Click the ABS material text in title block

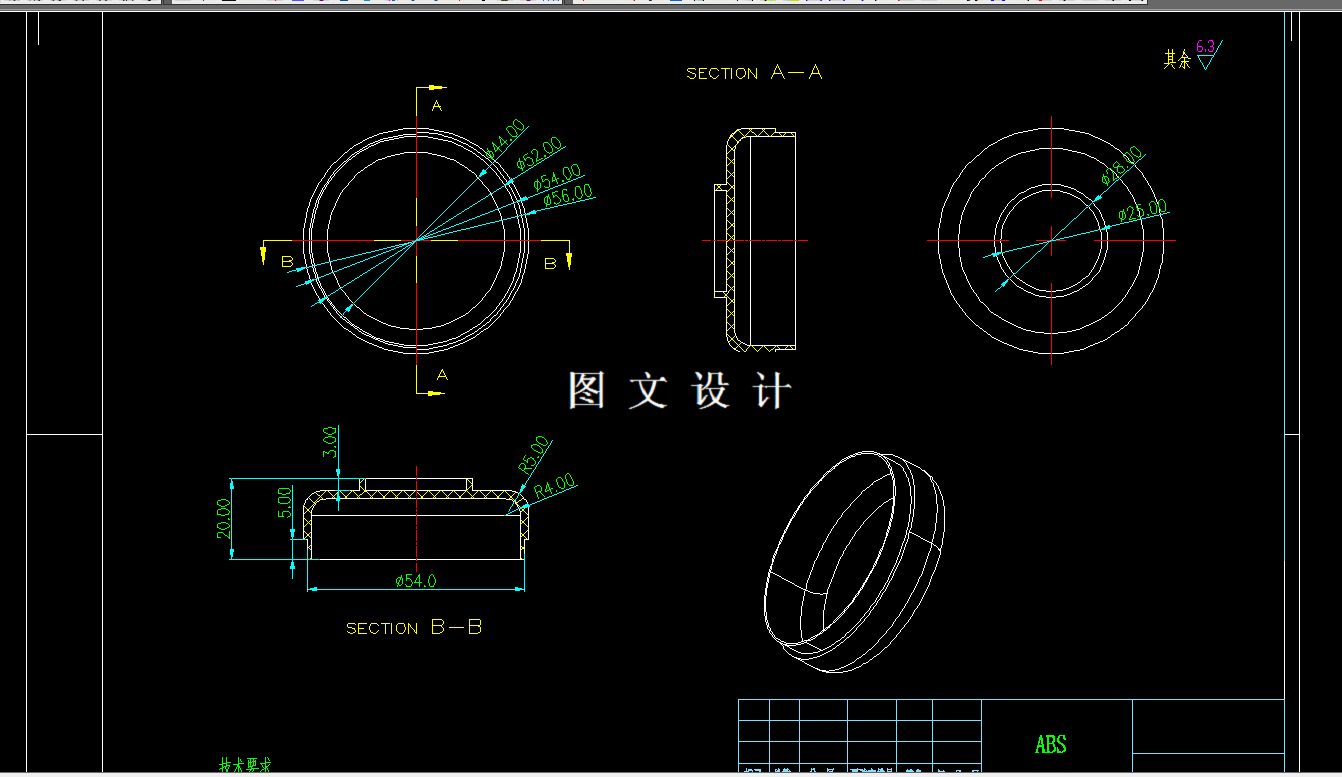coord(1051,745)
